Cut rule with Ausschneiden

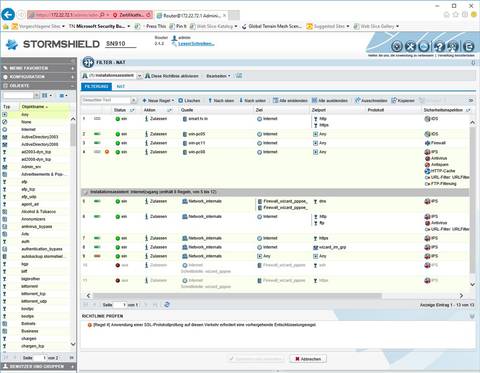point(371,100)
